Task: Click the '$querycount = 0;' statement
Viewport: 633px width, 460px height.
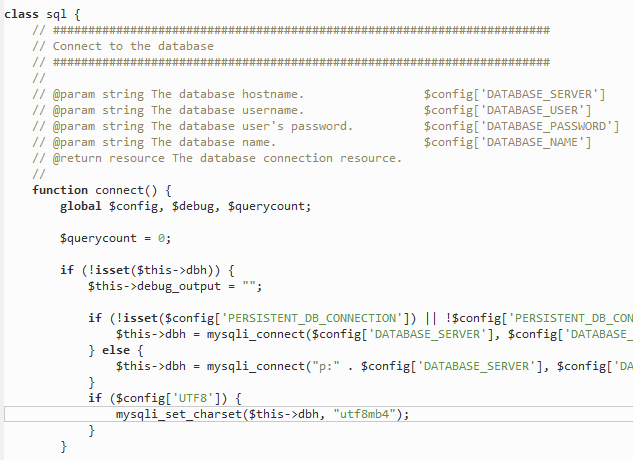Action: tap(115, 239)
